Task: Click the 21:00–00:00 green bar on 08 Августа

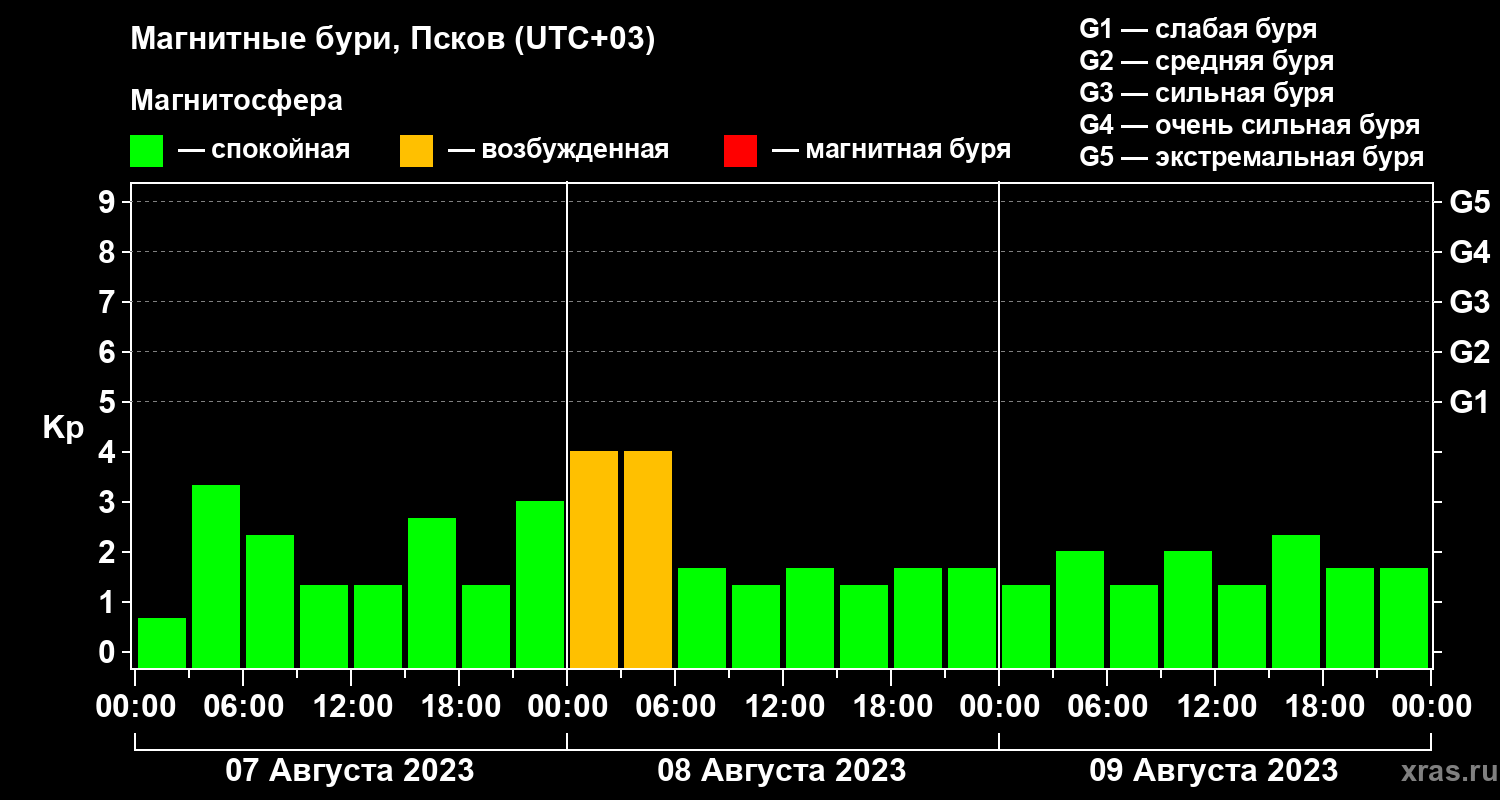Action: pos(972,618)
